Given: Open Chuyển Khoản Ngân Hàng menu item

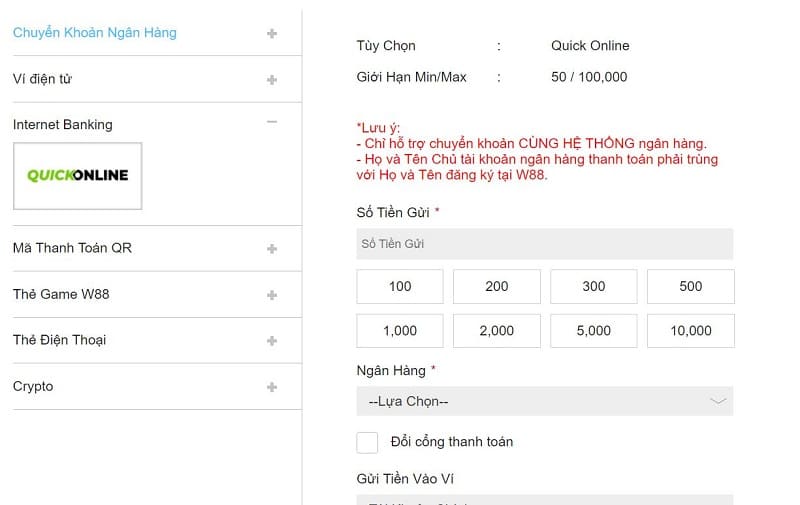Looking at the screenshot, I should click(x=94, y=33).
